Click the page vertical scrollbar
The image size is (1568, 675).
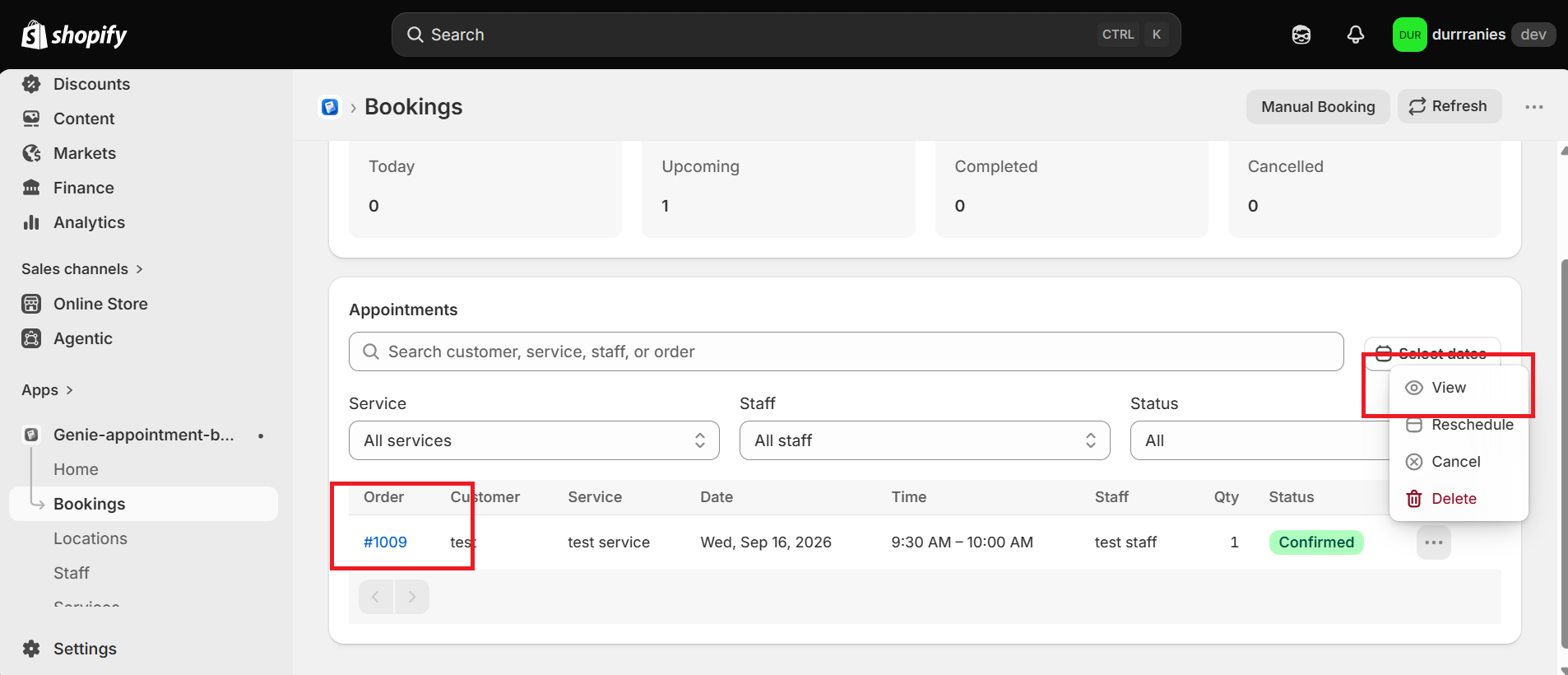pos(1563,453)
